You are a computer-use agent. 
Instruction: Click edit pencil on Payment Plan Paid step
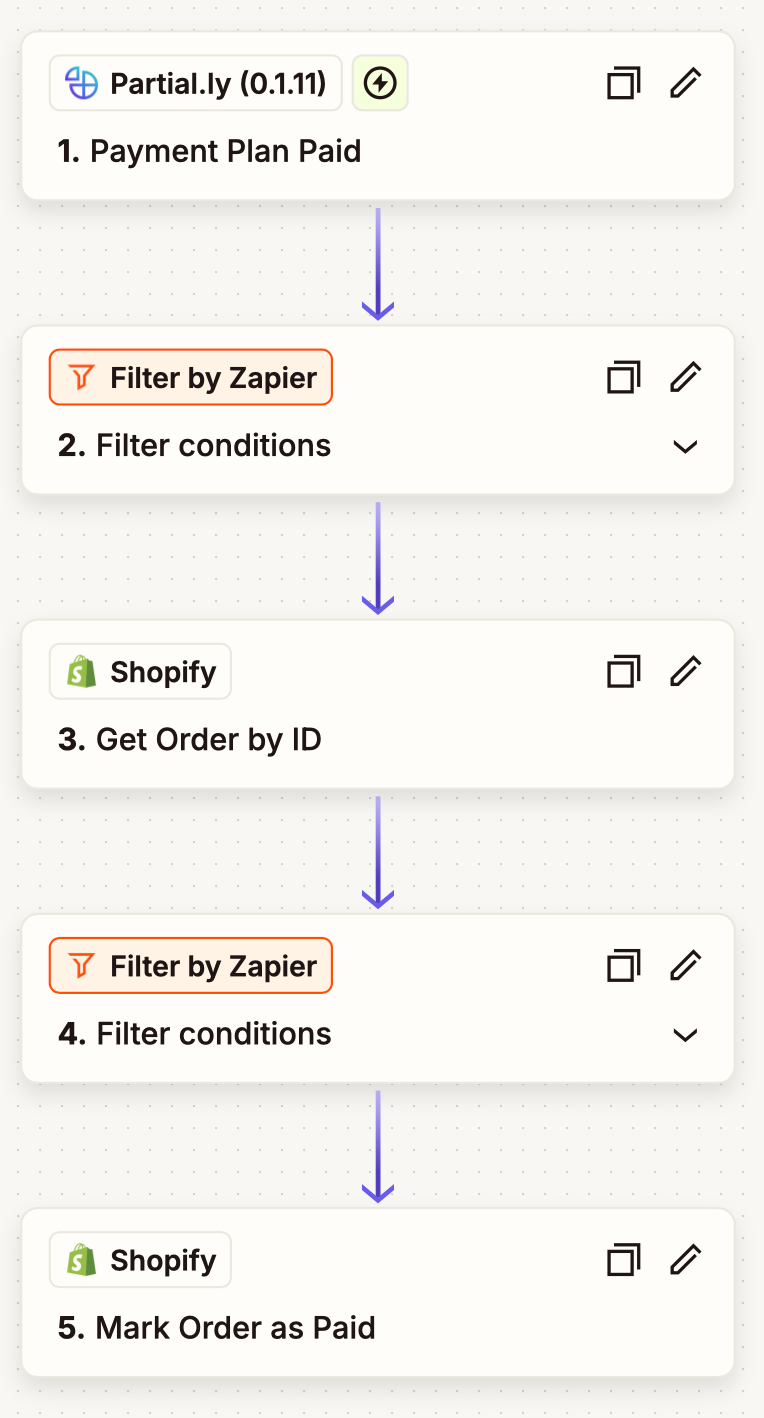685,83
